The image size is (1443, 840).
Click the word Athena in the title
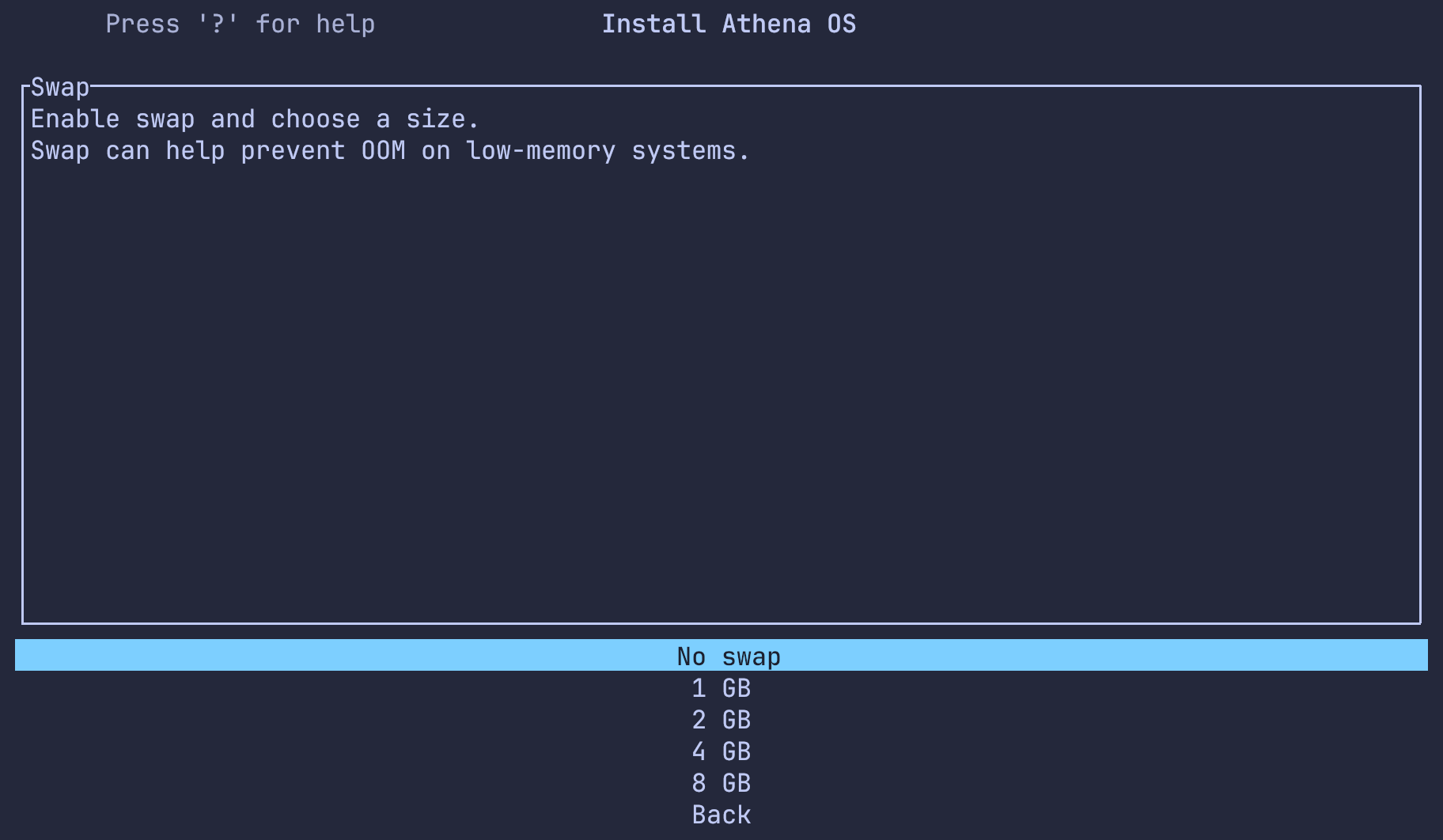coord(766,24)
